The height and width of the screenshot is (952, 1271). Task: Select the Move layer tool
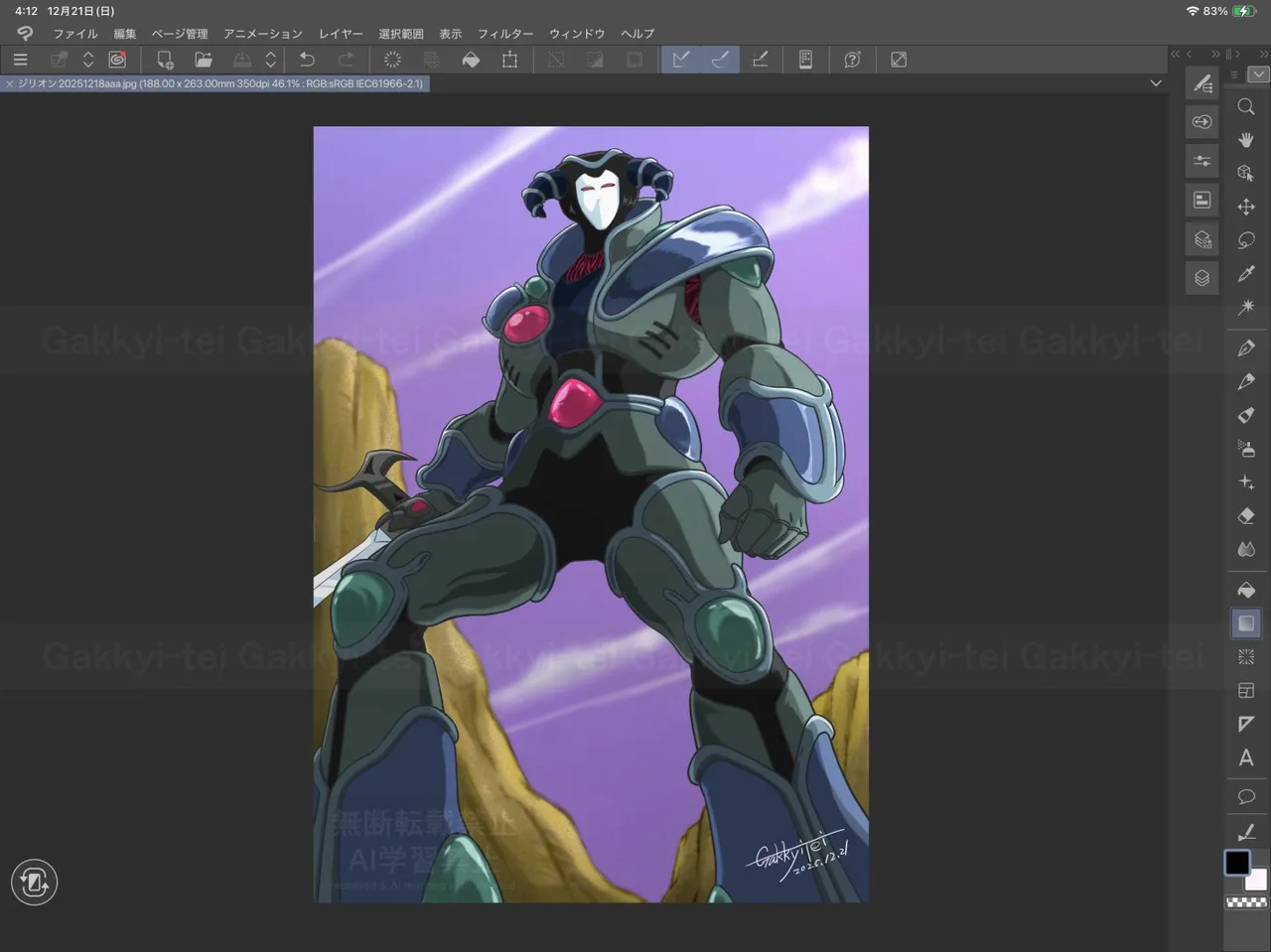[x=1246, y=206]
